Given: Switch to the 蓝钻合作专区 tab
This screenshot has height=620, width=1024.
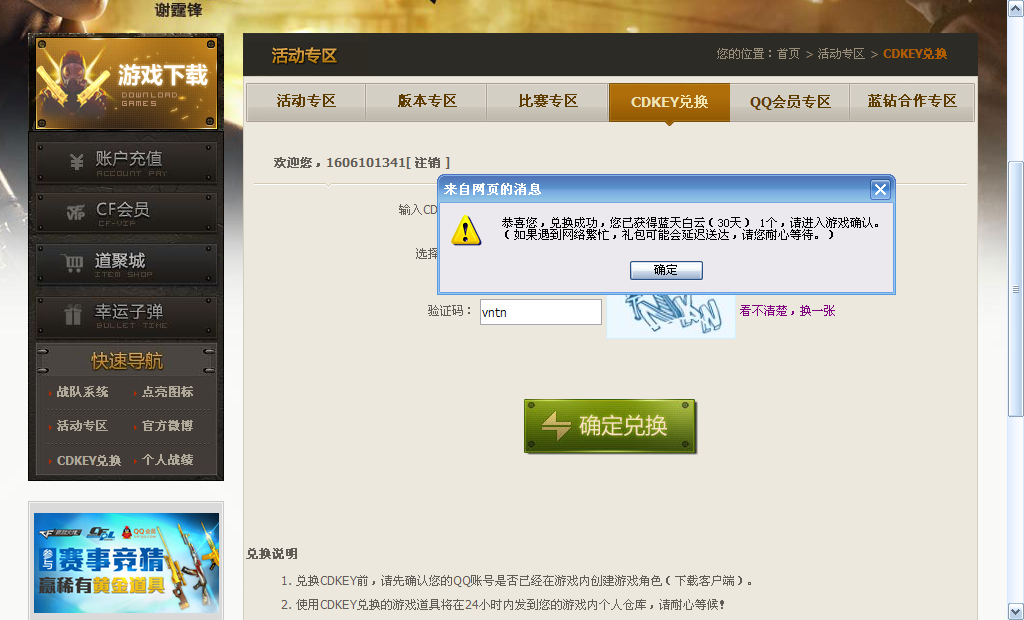Looking at the screenshot, I should (912, 102).
